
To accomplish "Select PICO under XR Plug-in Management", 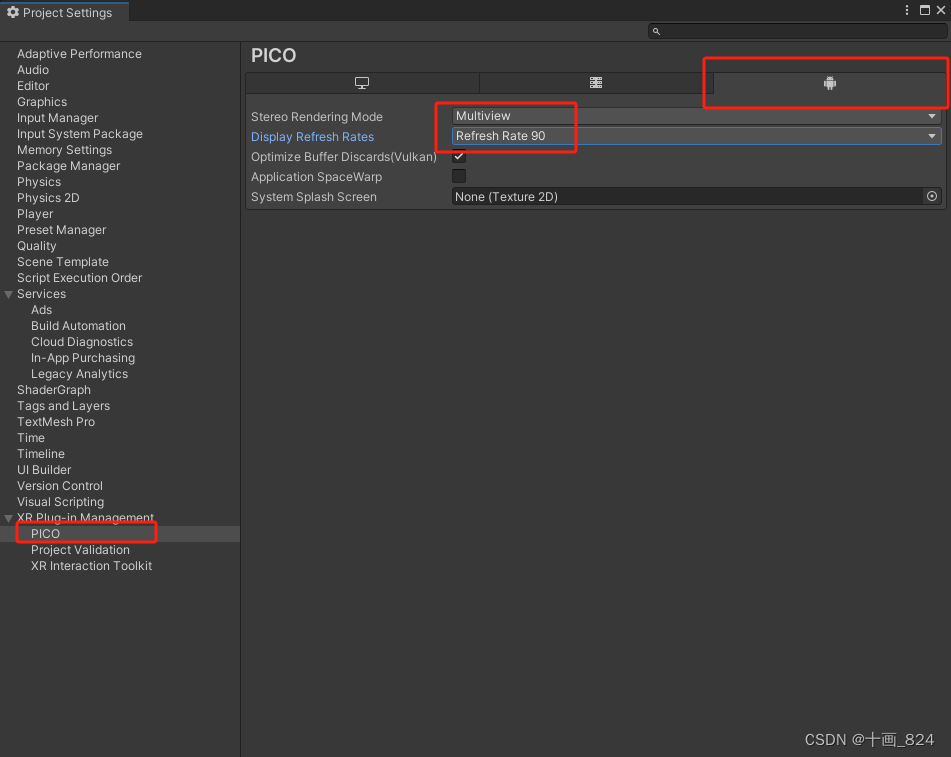I will (x=45, y=534).
